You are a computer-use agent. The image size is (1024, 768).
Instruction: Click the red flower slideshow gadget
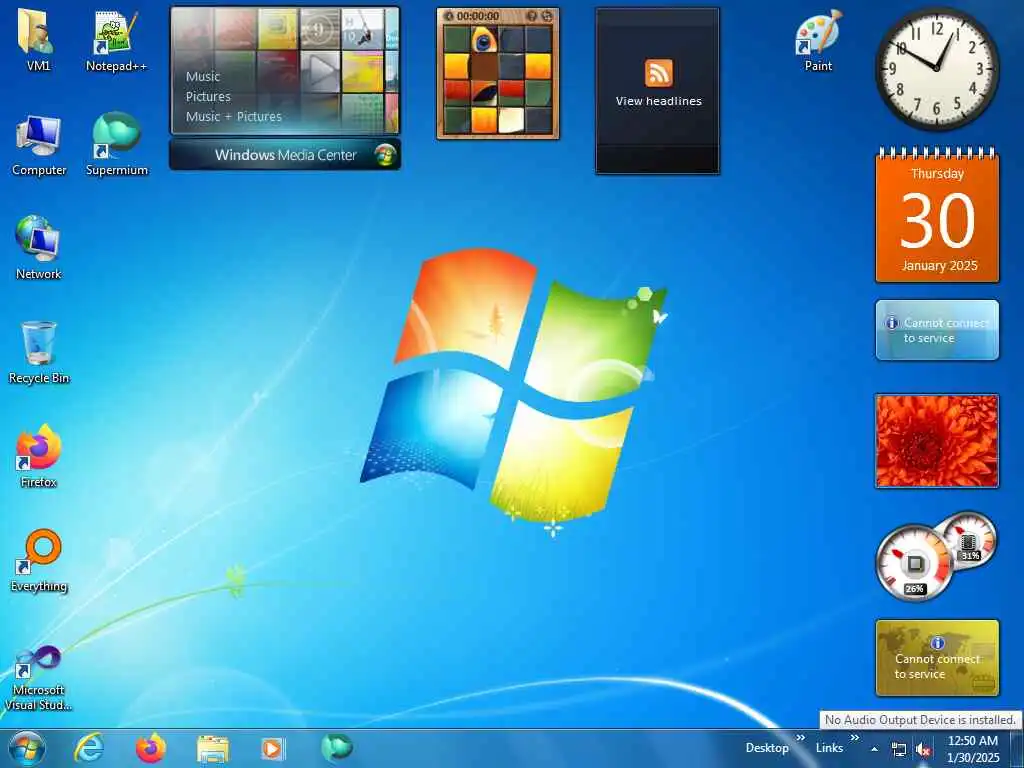[x=936, y=441]
